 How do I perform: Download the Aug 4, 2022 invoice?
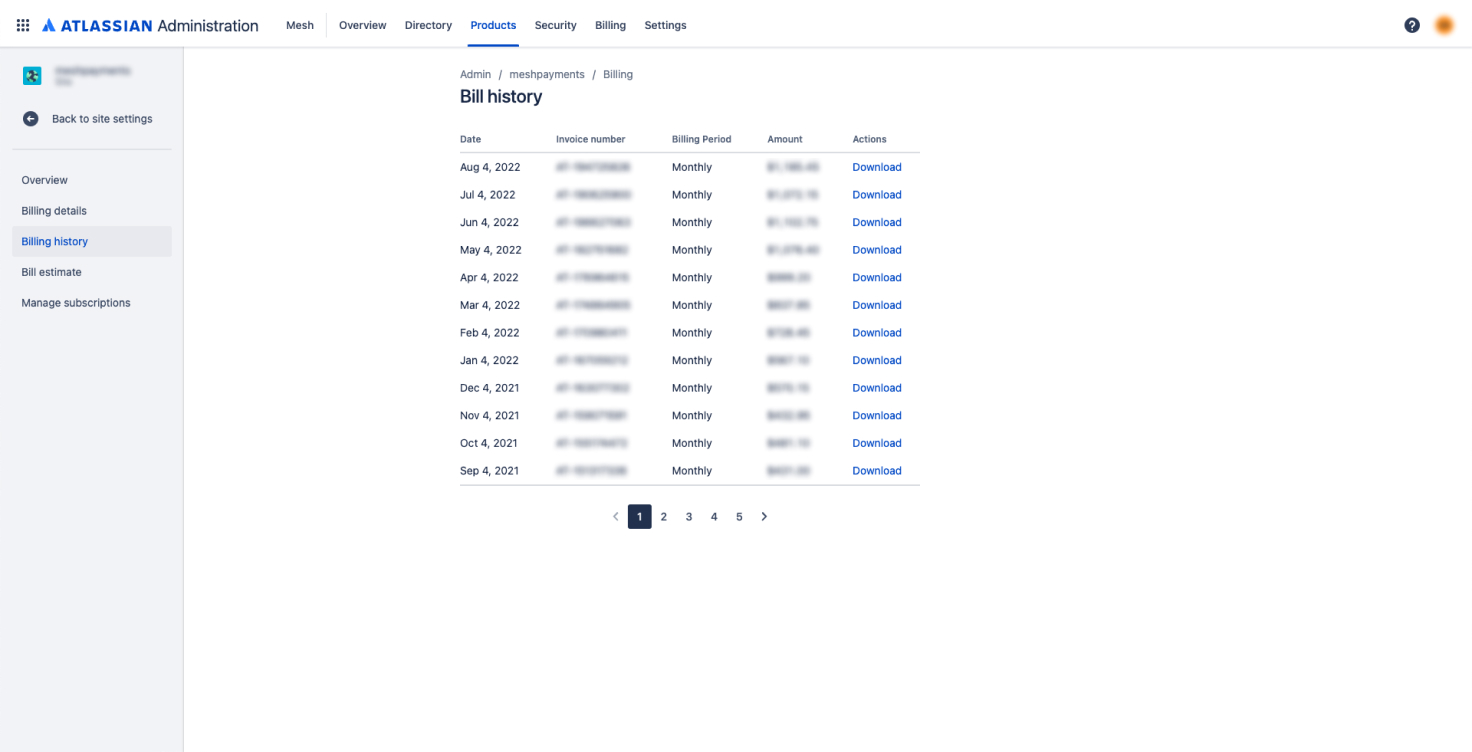(x=876, y=167)
